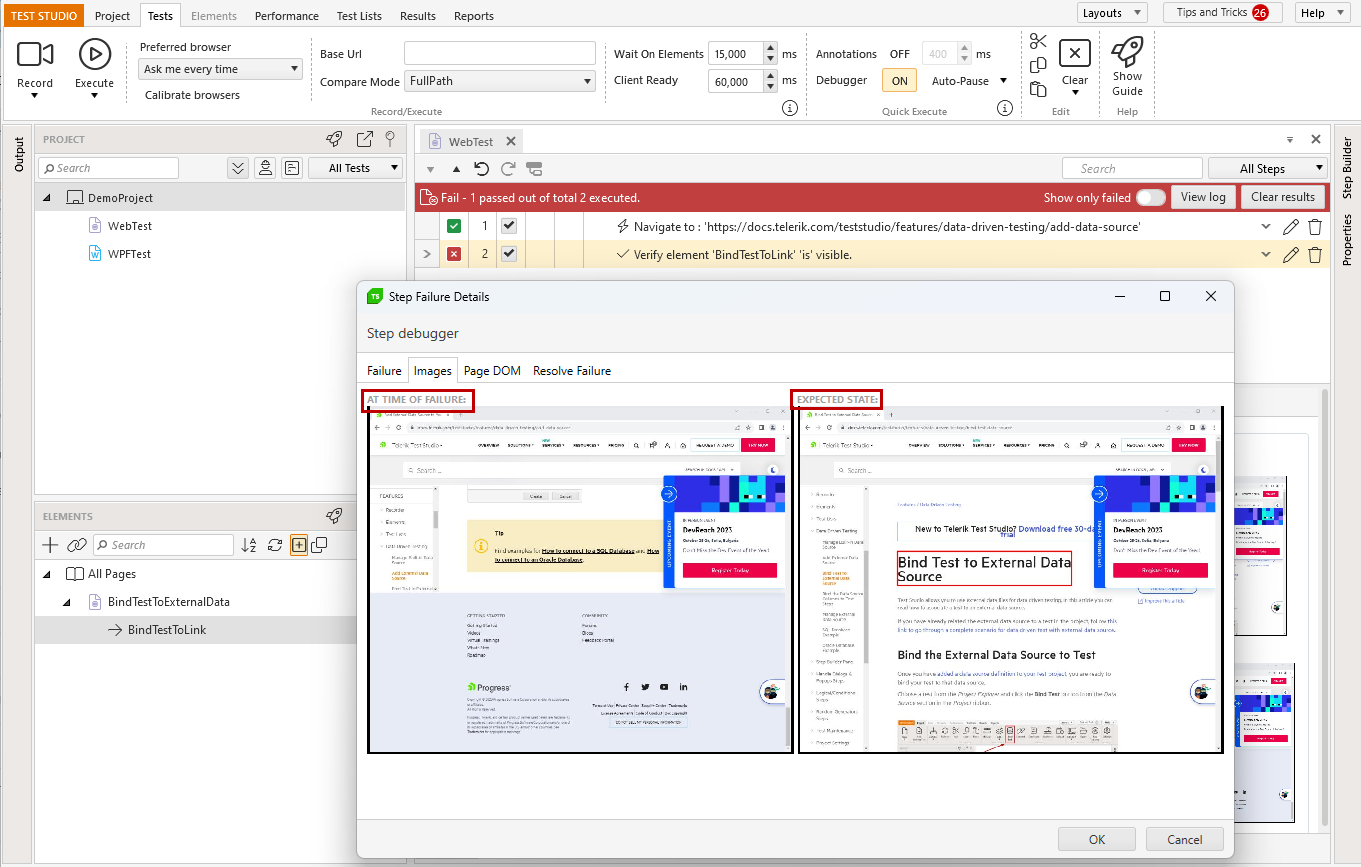Click Show Guide rocket icon in ribbon
The width and height of the screenshot is (1361, 867).
pyautogui.click(x=1127, y=51)
